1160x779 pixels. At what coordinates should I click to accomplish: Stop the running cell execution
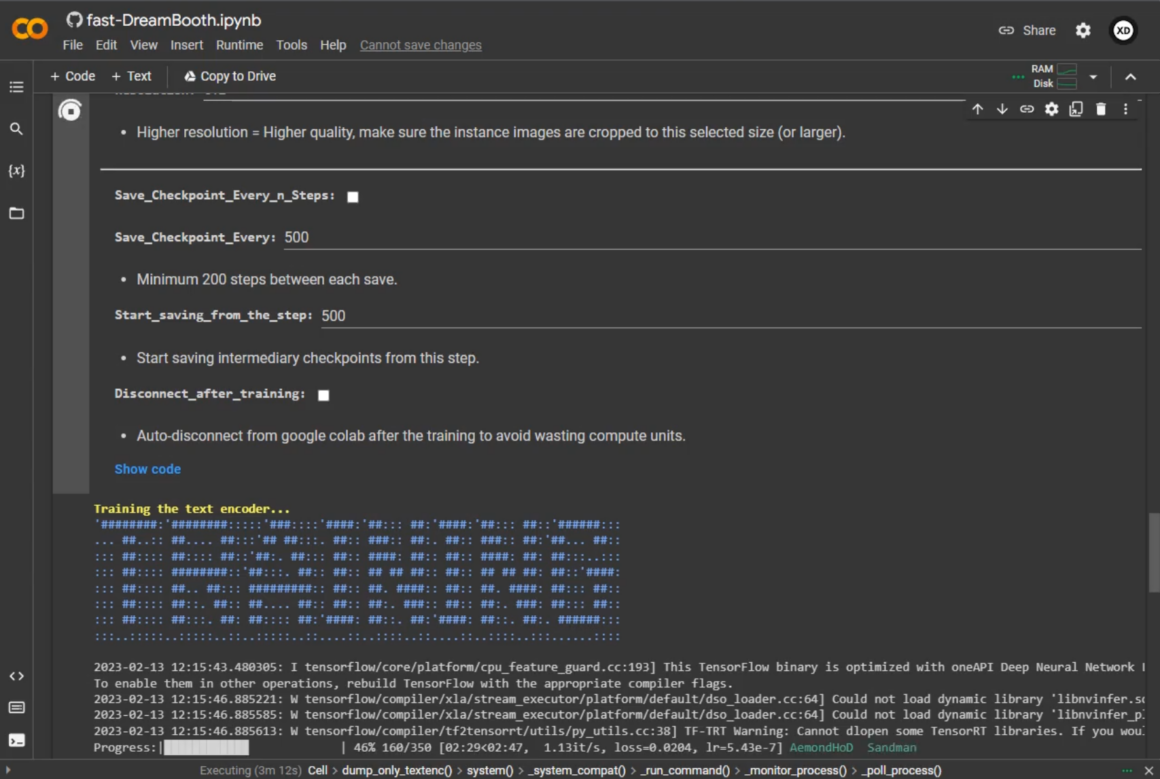(70, 111)
